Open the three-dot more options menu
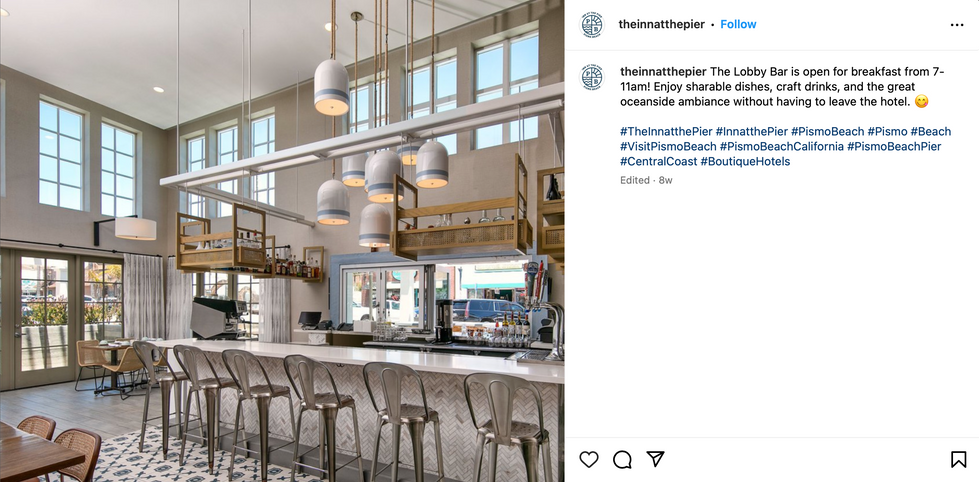979x482 pixels. pyautogui.click(x=957, y=25)
